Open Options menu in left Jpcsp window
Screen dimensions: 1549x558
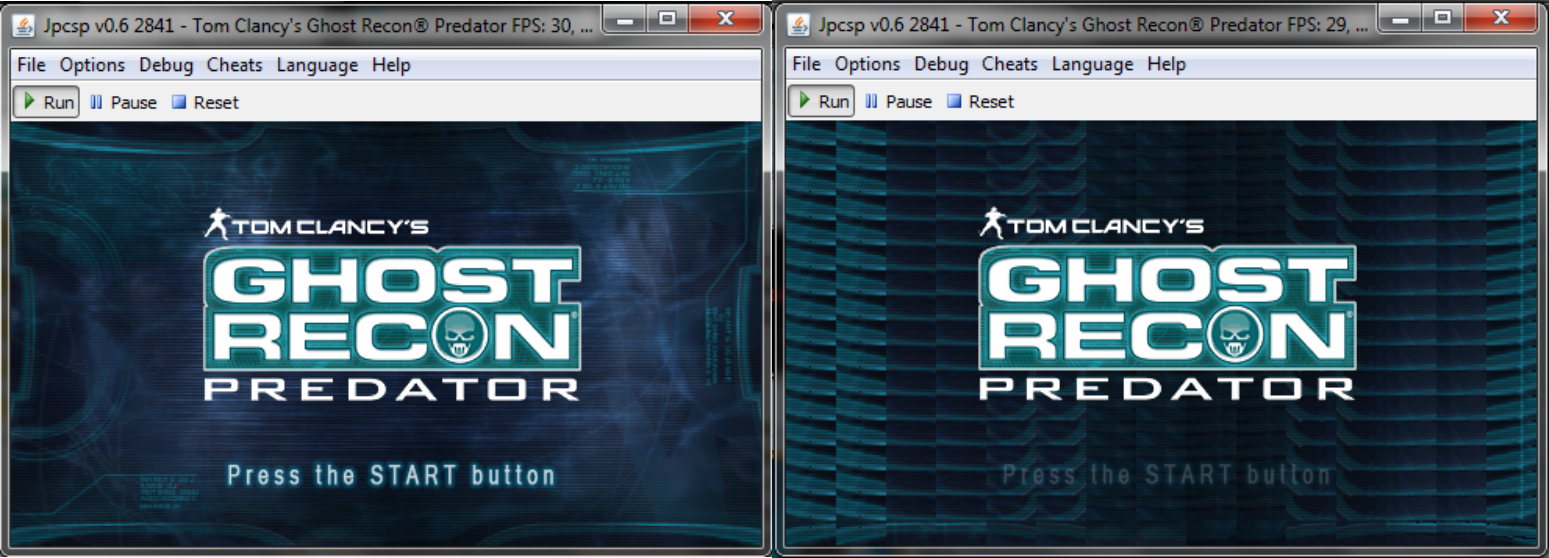click(x=92, y=65)
